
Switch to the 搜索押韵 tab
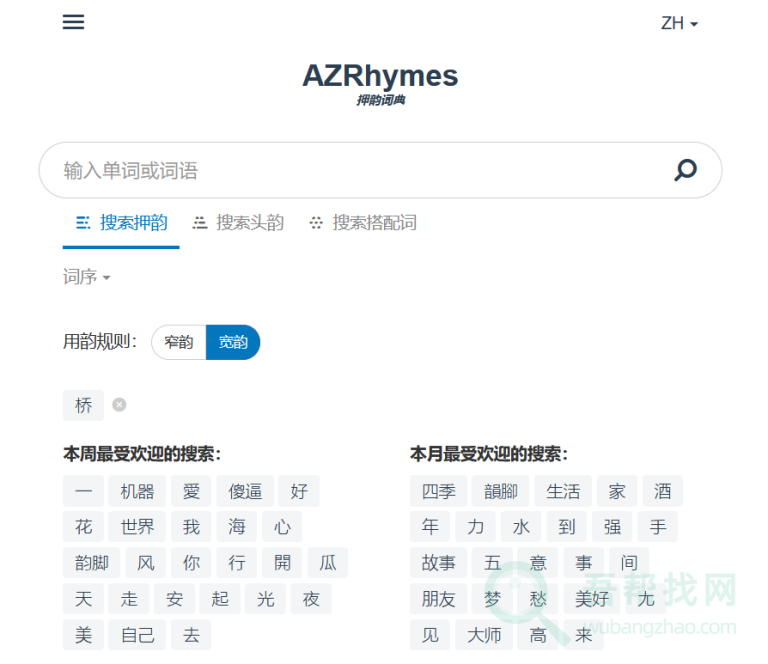tap(122, 223)
